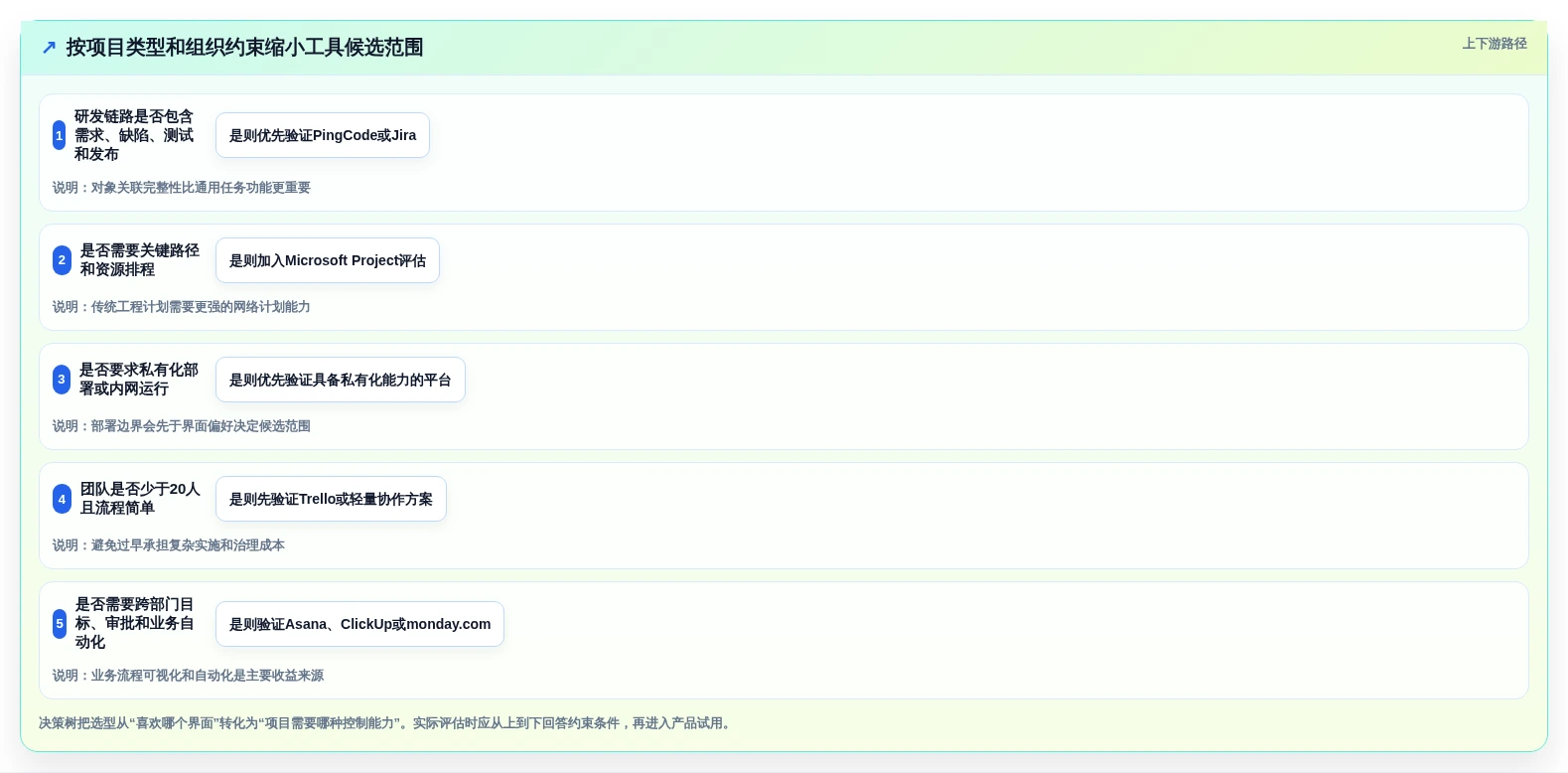
Task: Click the step 3 number badge
Action: 62,380
